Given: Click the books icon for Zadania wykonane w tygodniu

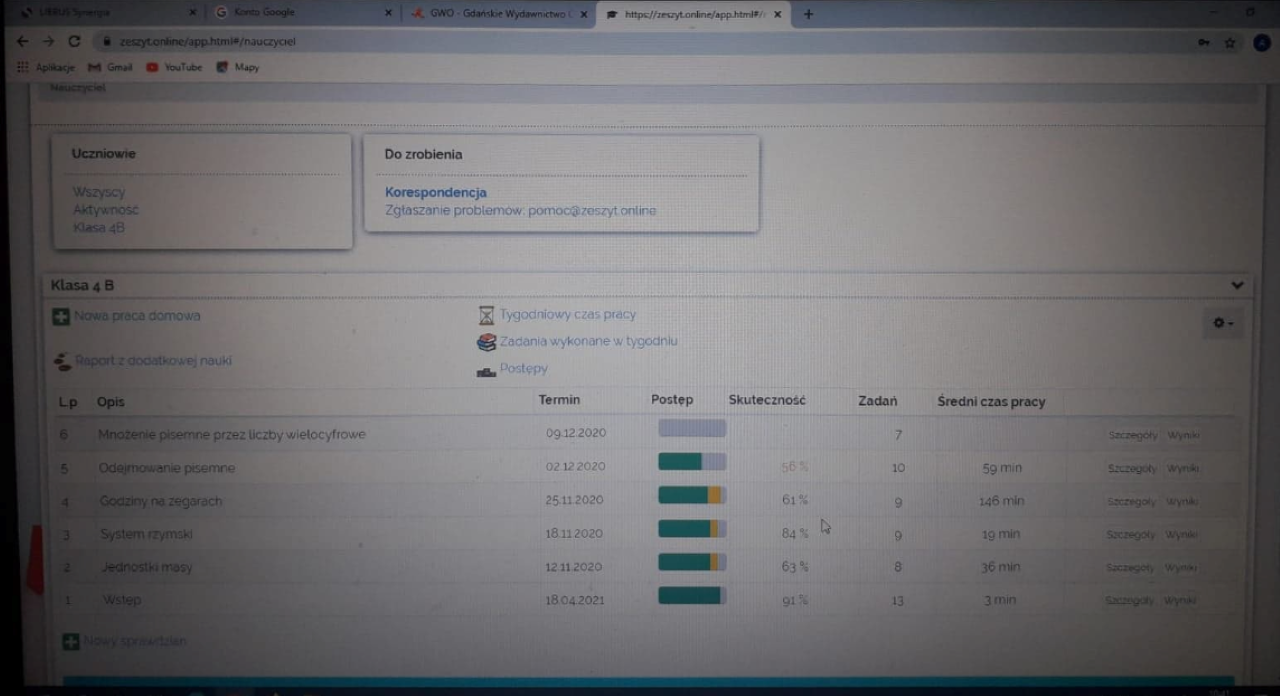Looking at the screenshot, I should (486, 342).
